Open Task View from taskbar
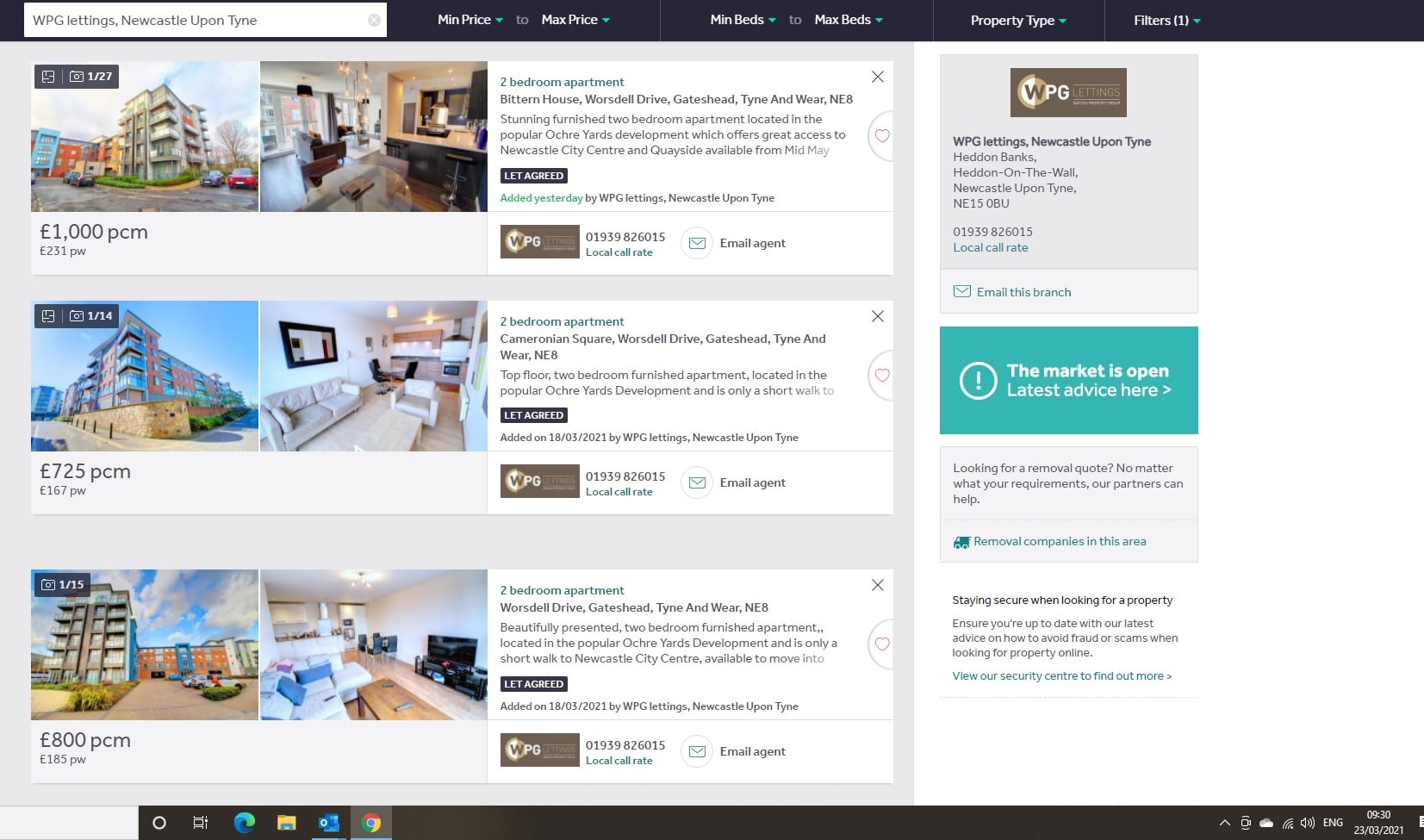Viewport: 1424px width, 840px height. pyautogui.click(x=201, y=823)
